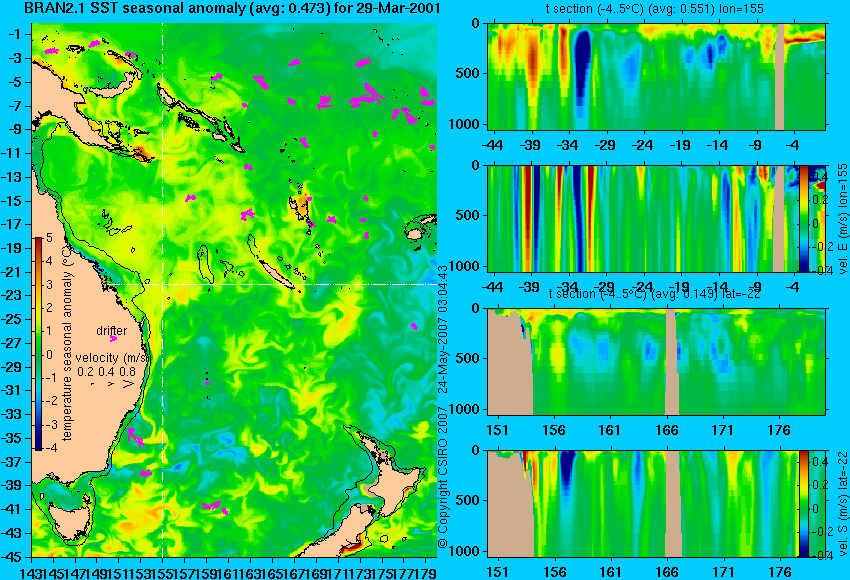The height and width of the screenshot is (580, 850).
Task: Select the temperature section plot at lon=155
Action: [656, 76]
